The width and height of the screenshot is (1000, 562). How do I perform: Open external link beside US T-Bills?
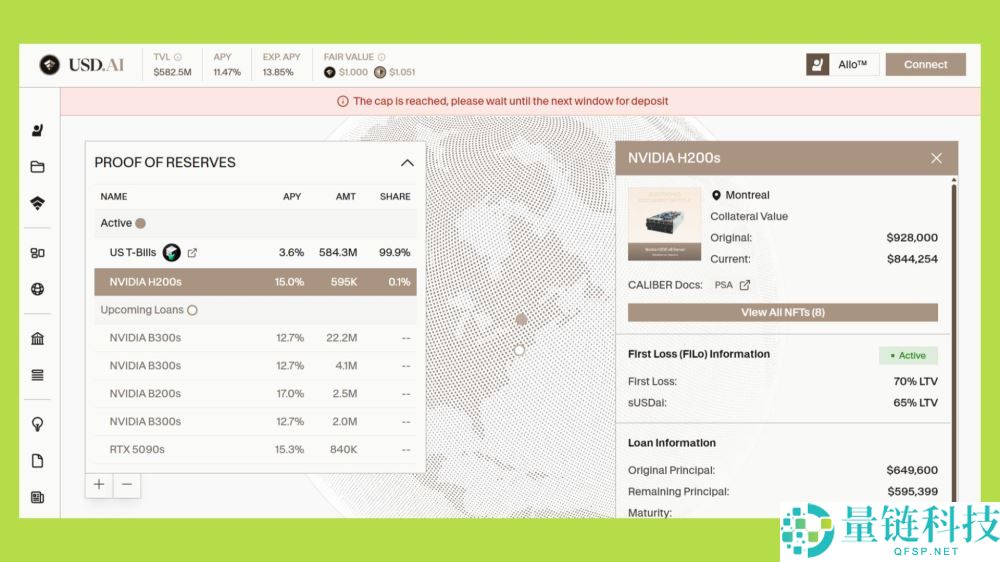coord(193,253)
